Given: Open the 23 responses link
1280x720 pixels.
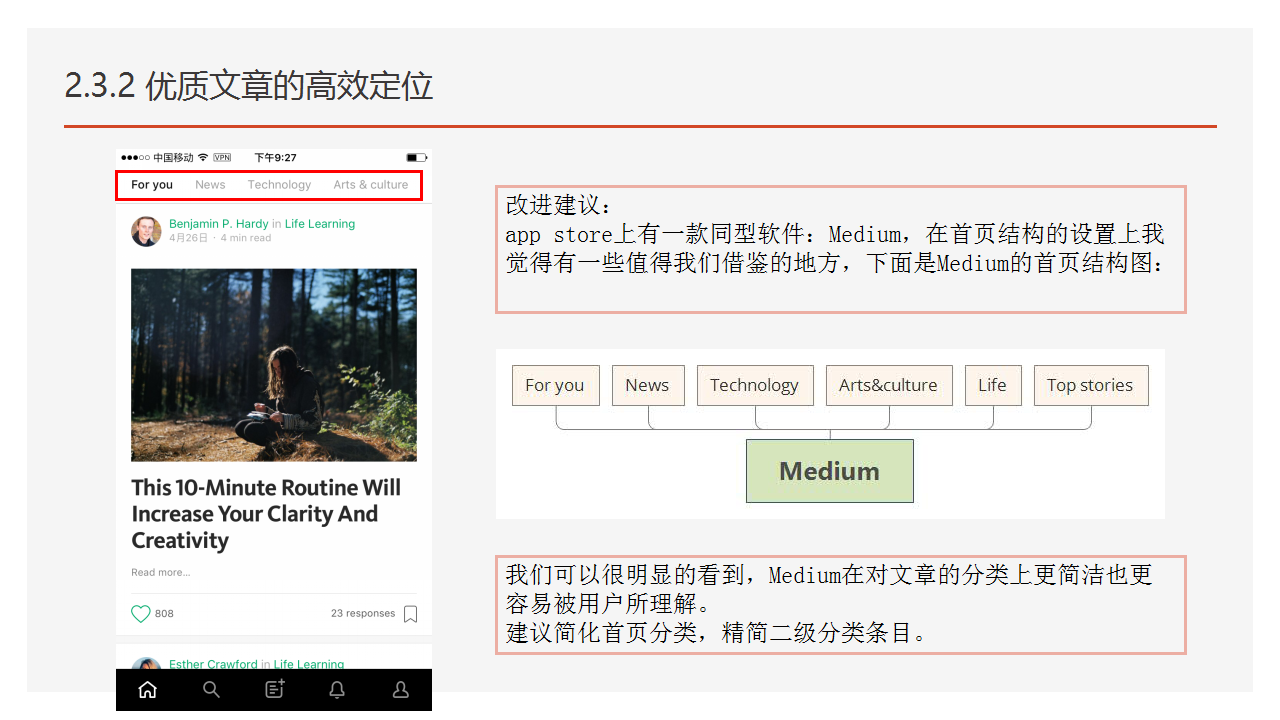Looking at the screenshot, I should pos(363,614).
